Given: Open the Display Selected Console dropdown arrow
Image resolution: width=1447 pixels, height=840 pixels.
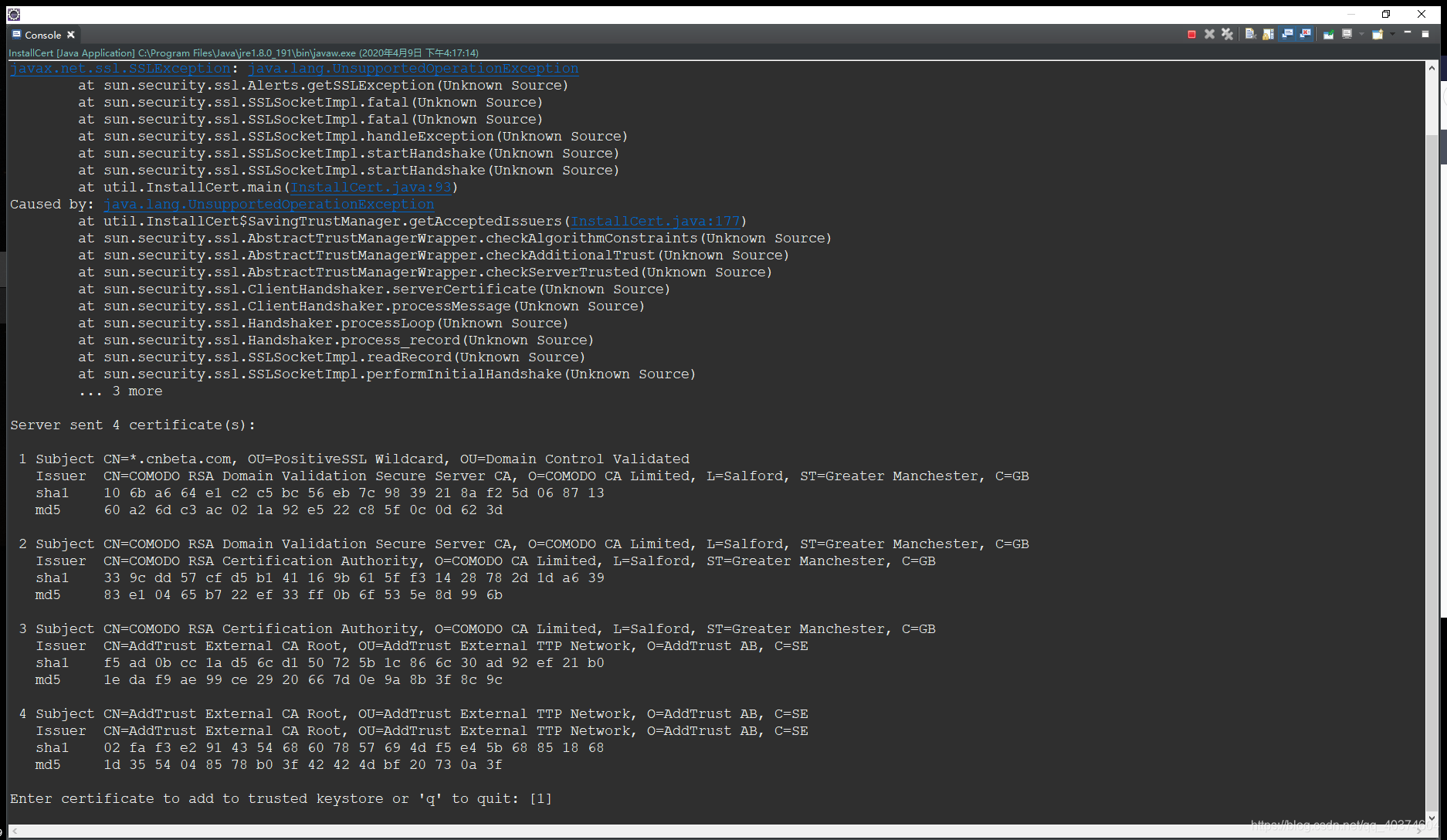Looking at the screenshot, I should 1361,34.
